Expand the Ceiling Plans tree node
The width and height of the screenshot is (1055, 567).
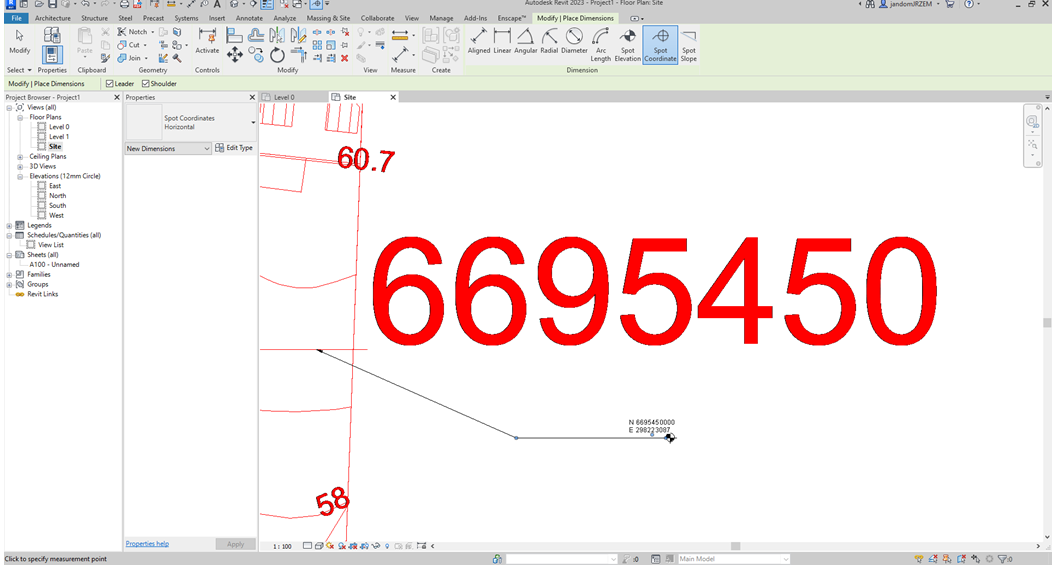pyautogui.click(x=20, y=157)
